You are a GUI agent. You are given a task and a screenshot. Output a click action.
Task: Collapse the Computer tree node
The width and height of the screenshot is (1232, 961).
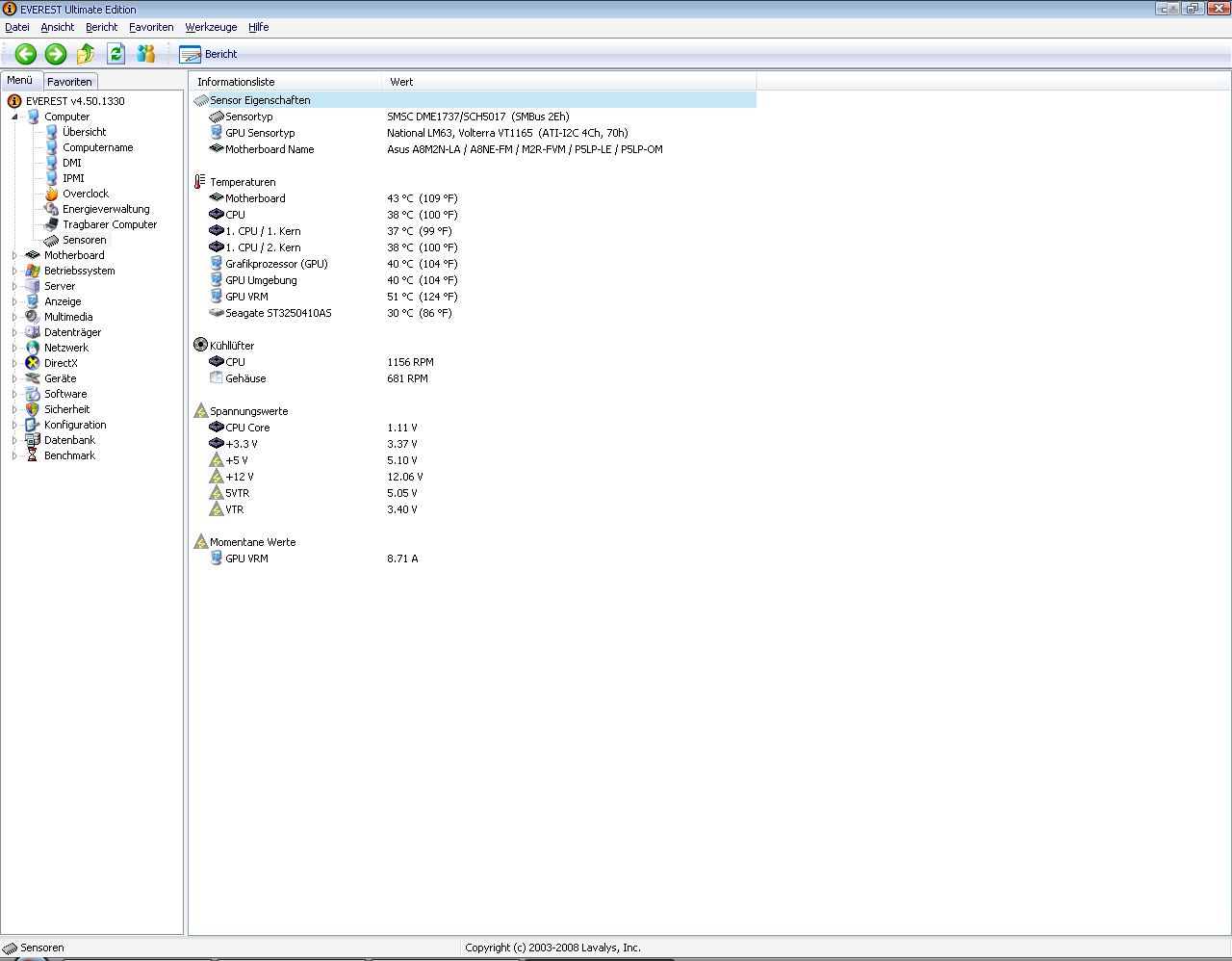(15, 117)
